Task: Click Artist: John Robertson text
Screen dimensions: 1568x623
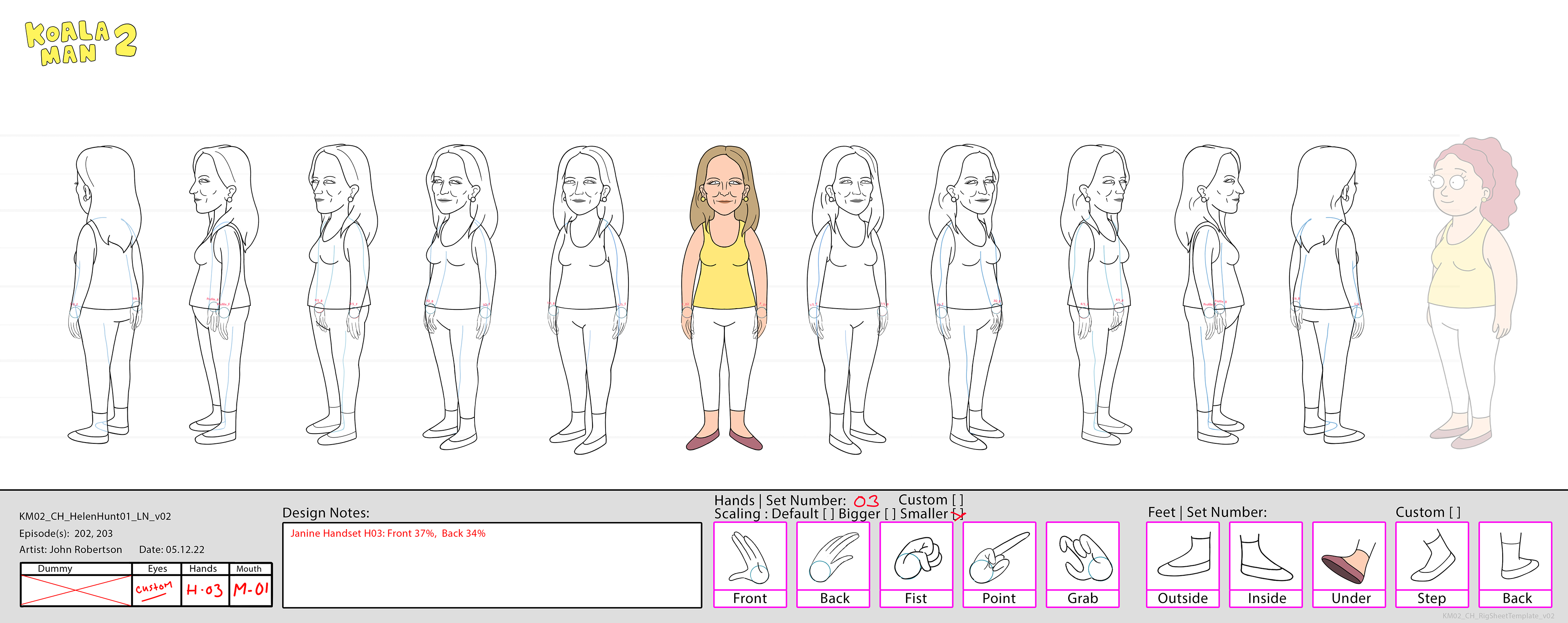Action: coord(71,550)
